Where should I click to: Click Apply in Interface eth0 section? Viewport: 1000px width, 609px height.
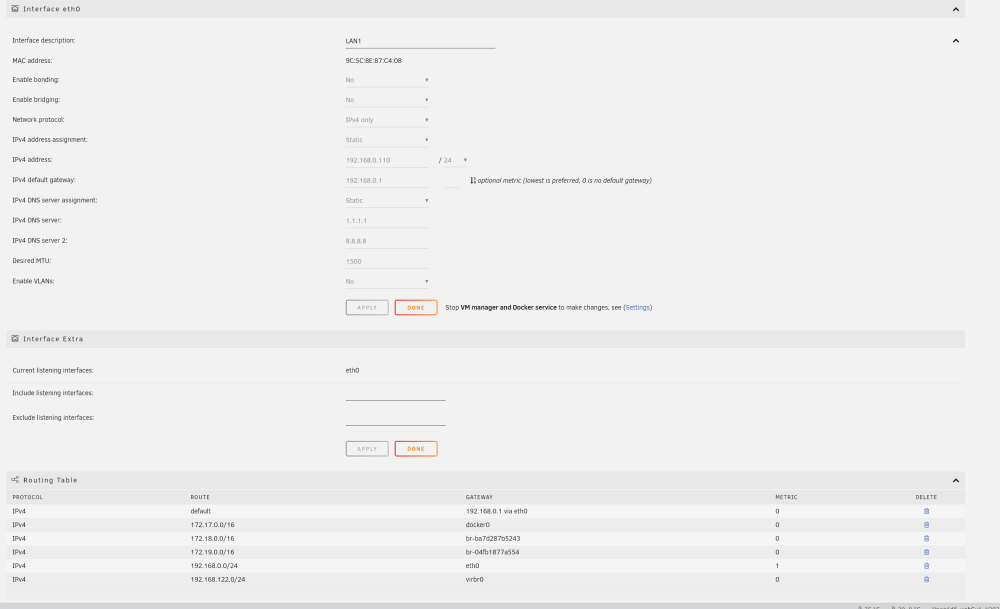coord(367,307)
